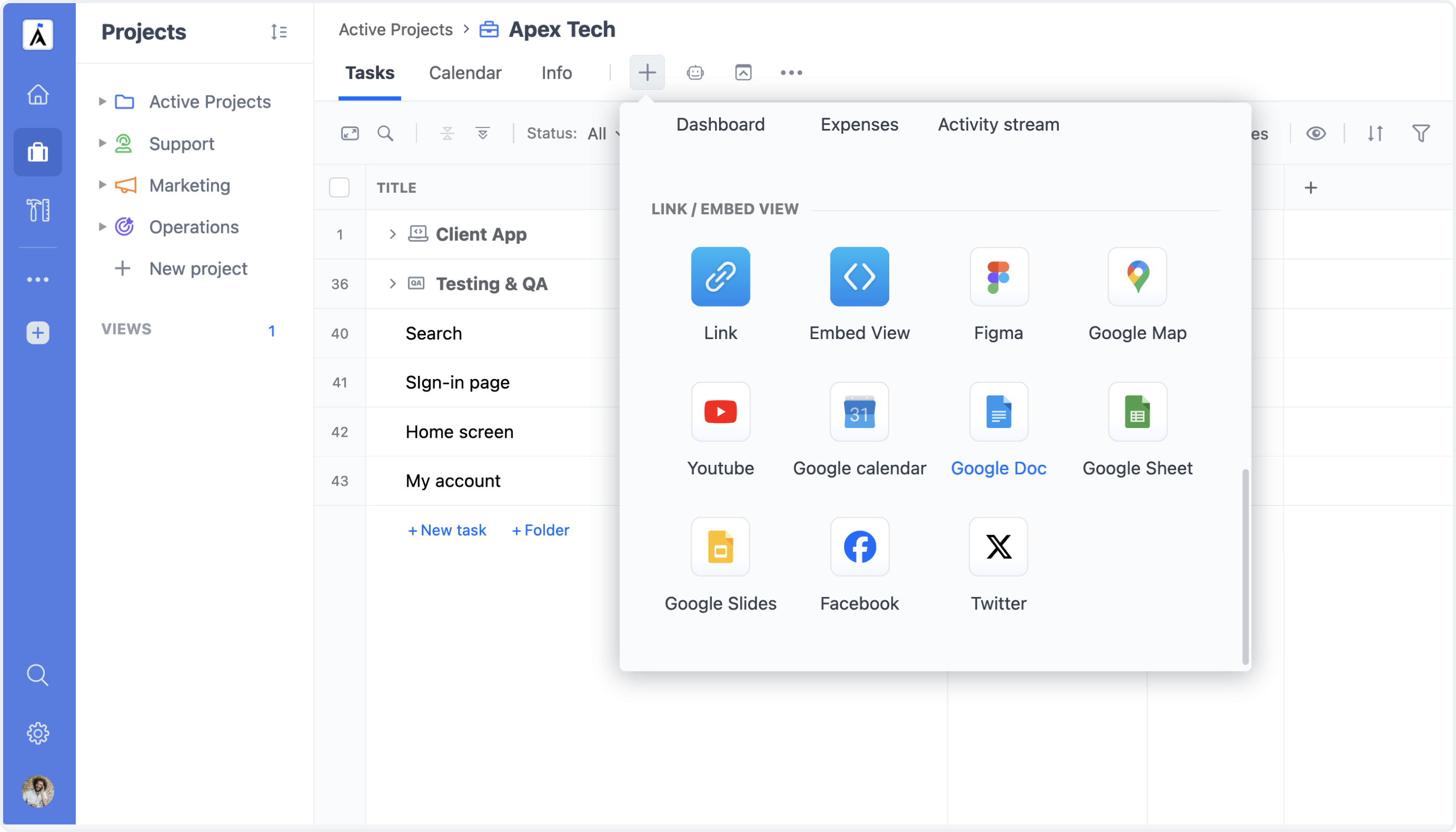Click the VIEWS count 1
The height and width of the screenshot is (832, 1456).
pos(272,331)
